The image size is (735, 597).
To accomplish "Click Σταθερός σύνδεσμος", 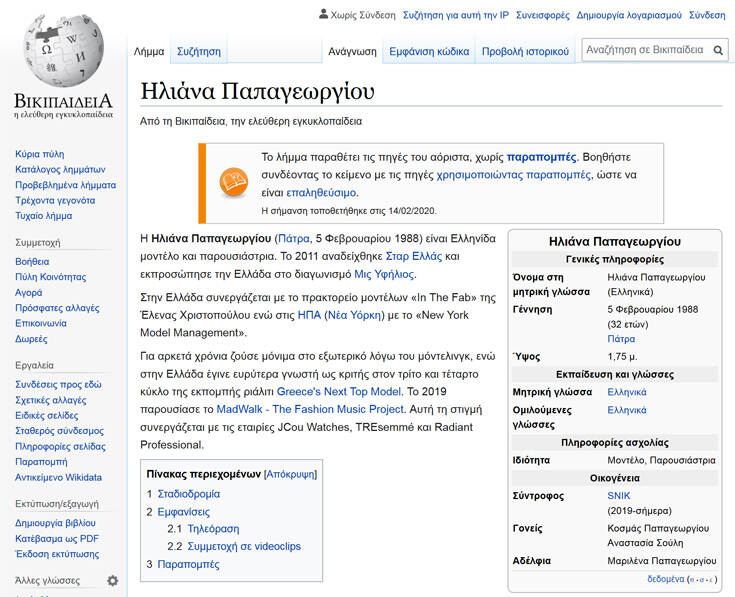I will tap(60, 431).
